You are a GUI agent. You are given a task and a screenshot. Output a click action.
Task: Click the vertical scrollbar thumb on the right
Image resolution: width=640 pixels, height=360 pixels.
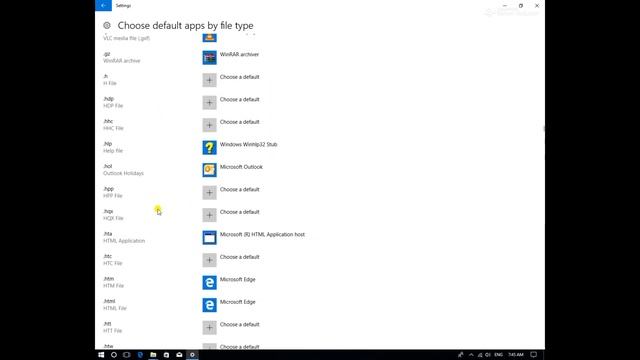click(x=544, y=129)
